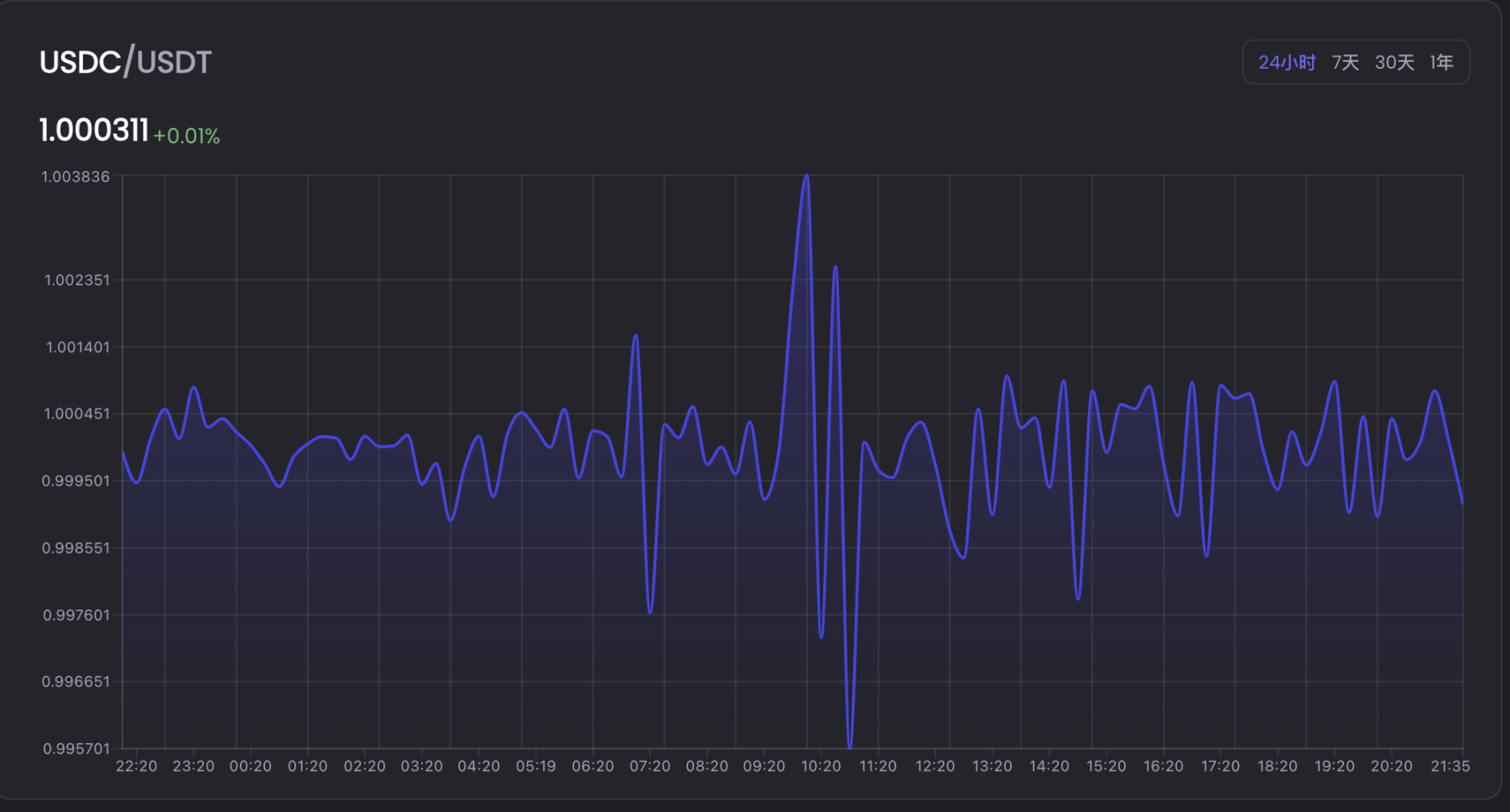1510x812 pixels.
Task: Select the 24小时 time range tab
Action: tap(1286, 63)
